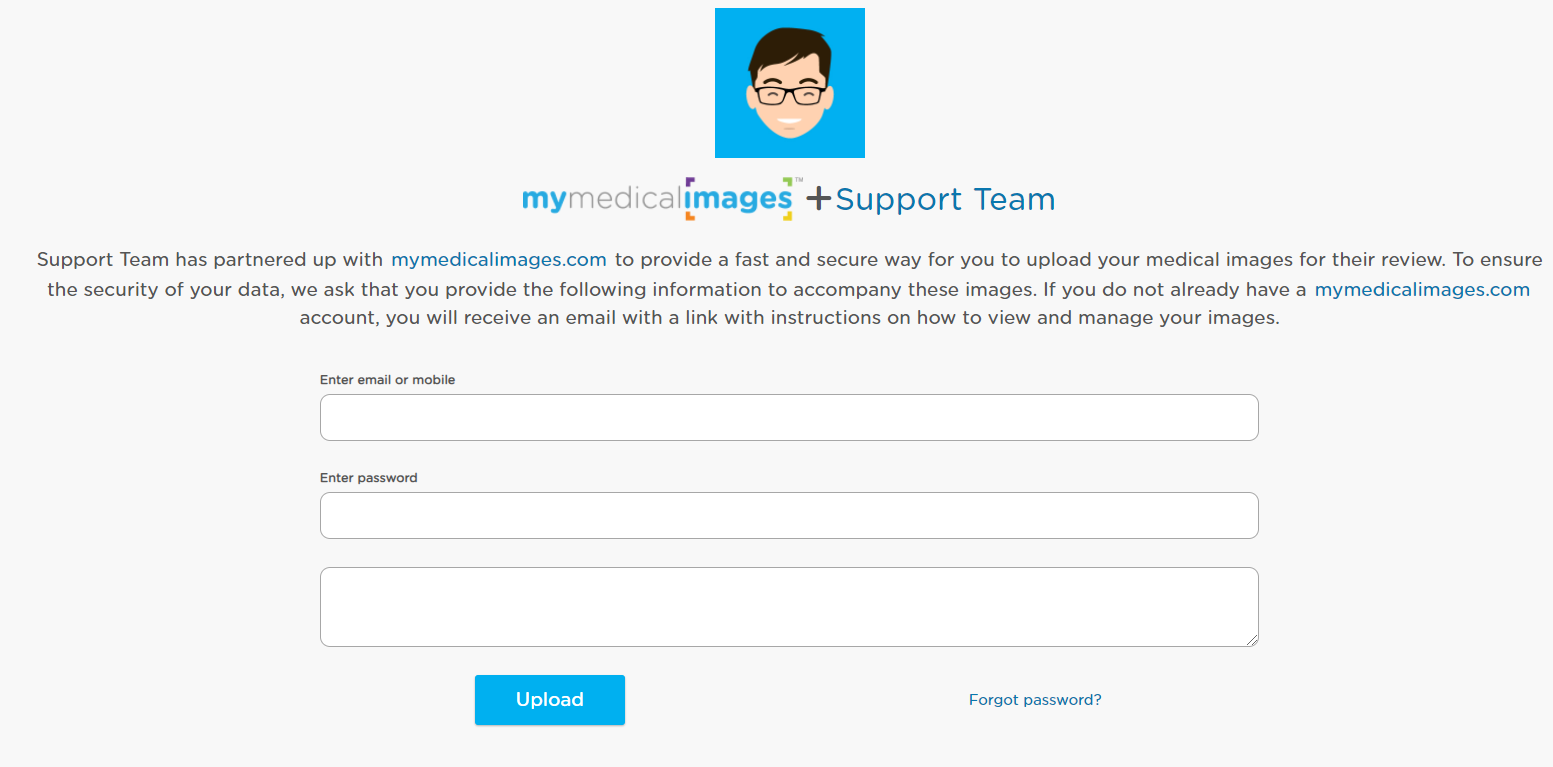Click the blue 'my' text in logo
This screenshot has height=767, width=1553.
544,199
